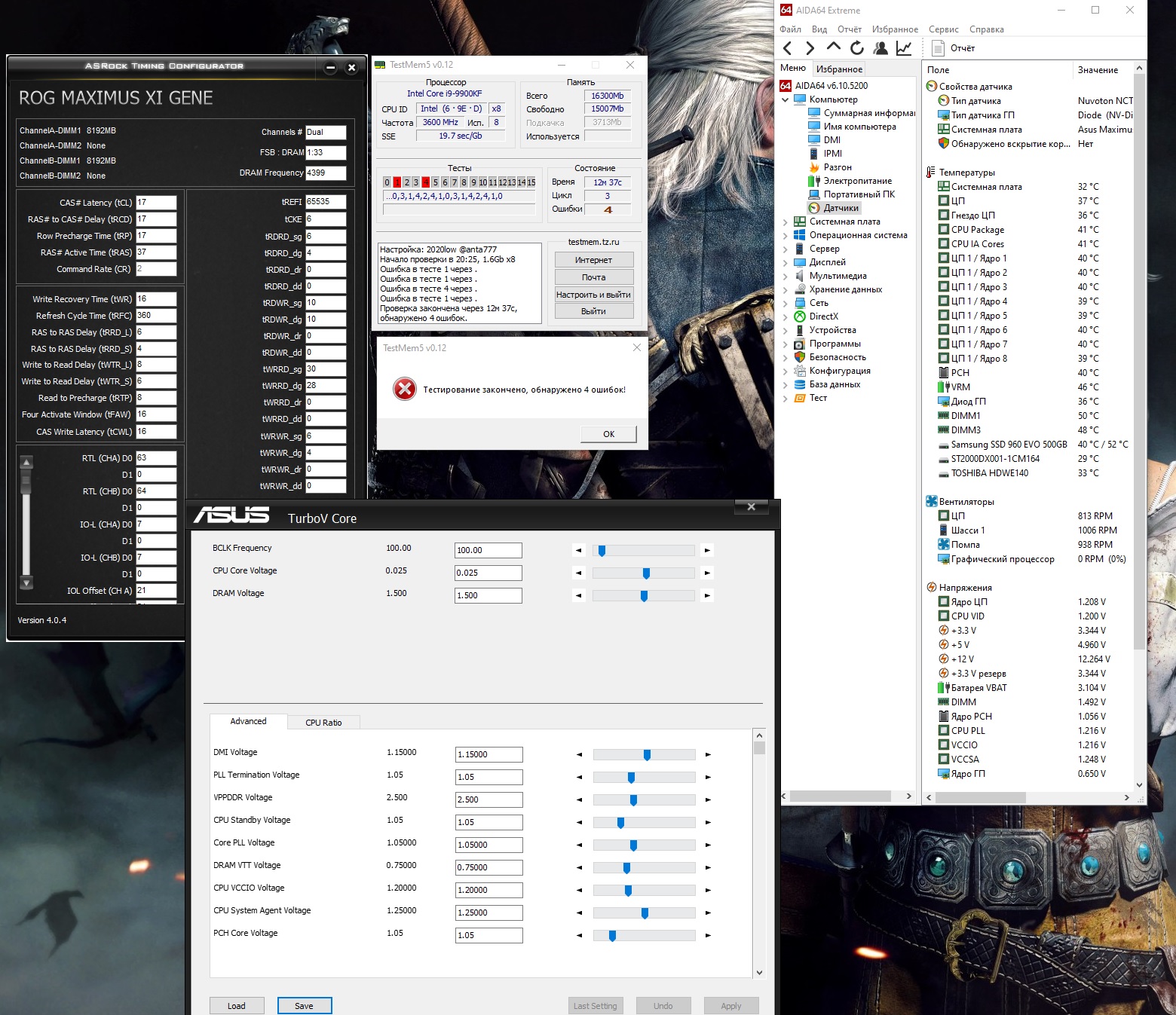Select Имя компьютера in the AIDA64 tree
The height and width of the screenshot is (1015, 1176).
(x=853, y=127)
